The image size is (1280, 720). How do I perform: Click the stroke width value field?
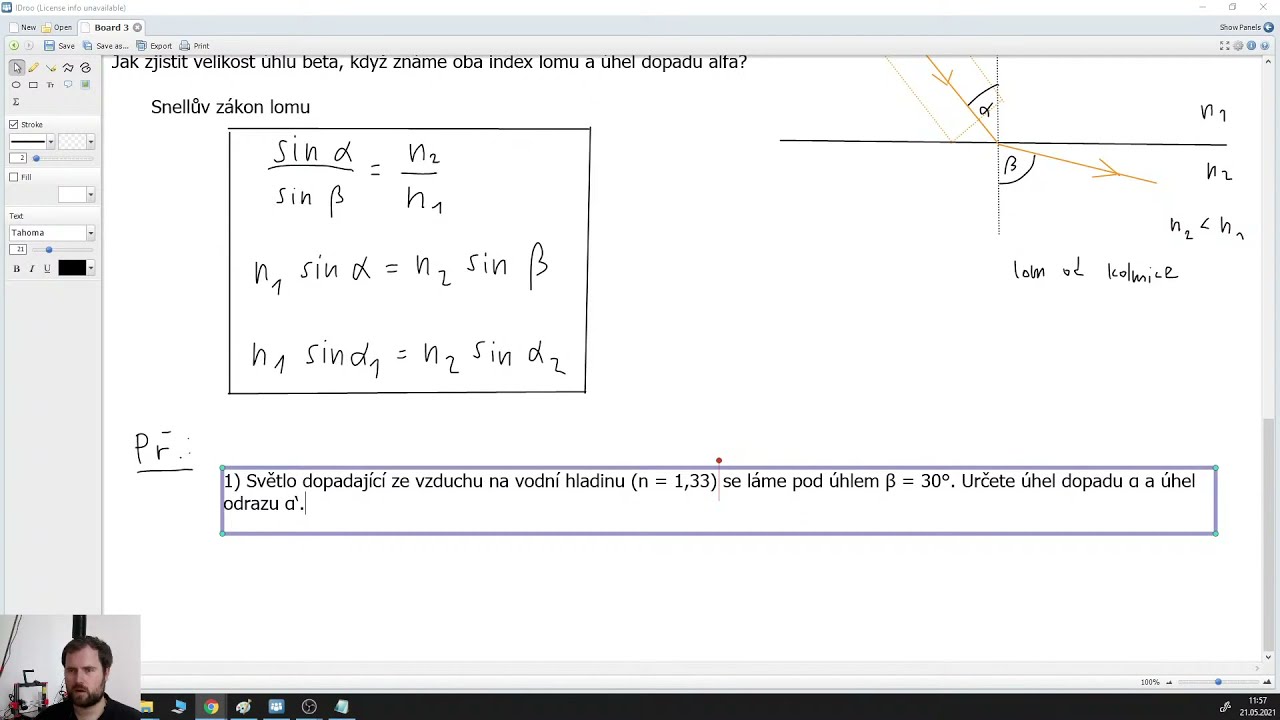click(x=18, y=158)
